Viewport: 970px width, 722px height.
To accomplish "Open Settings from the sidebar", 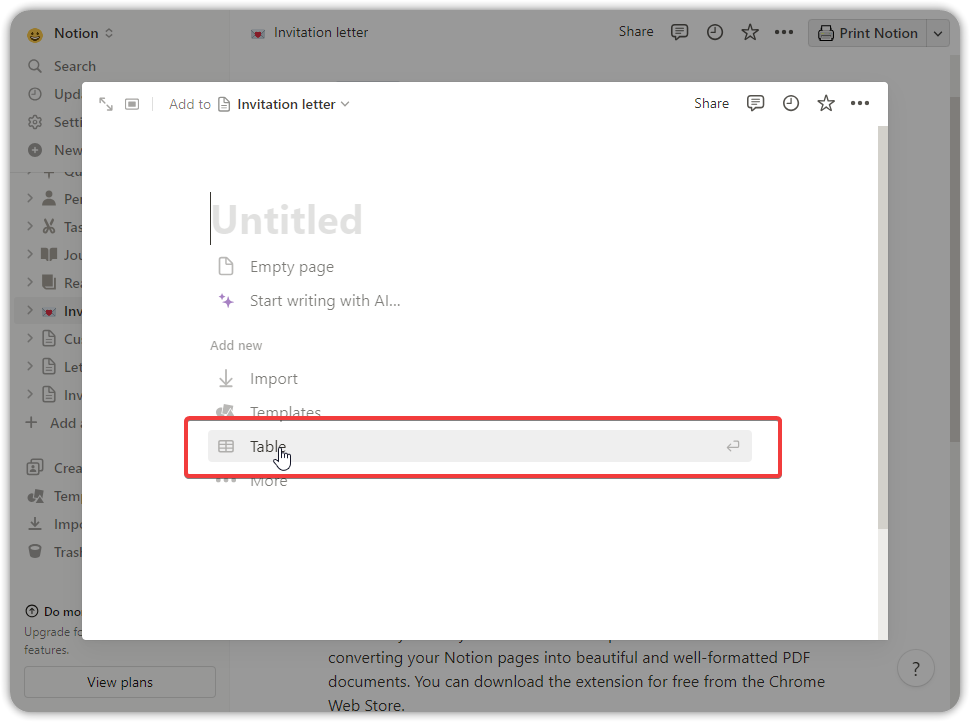I will (63, 122).
